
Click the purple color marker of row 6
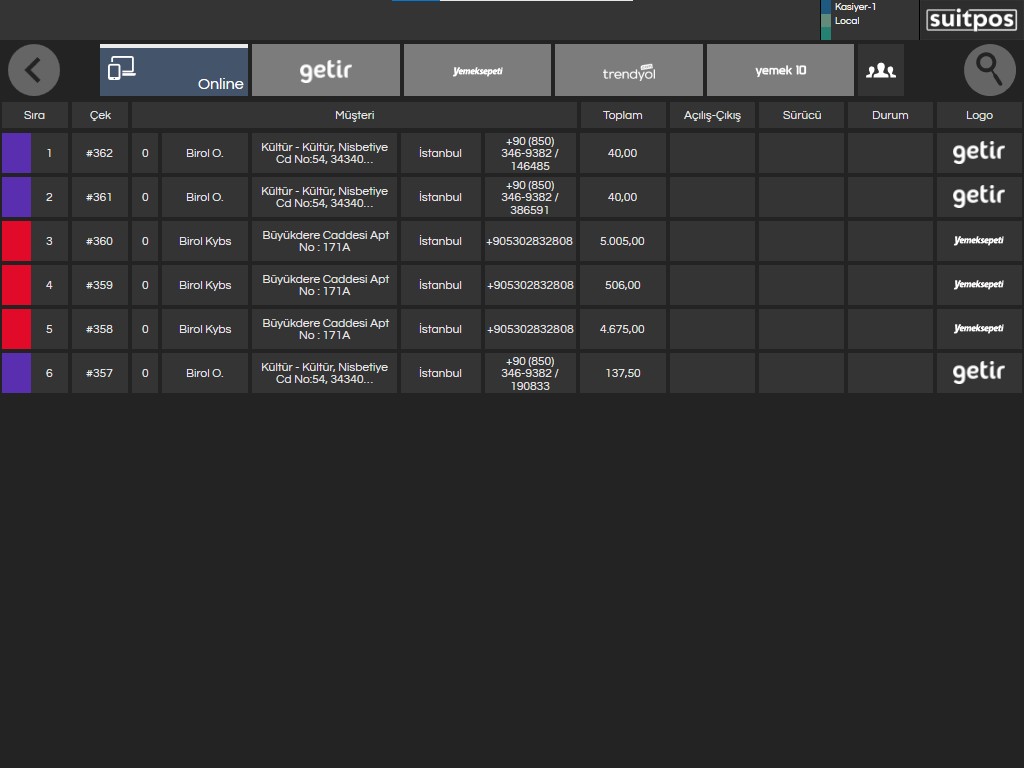16,373
